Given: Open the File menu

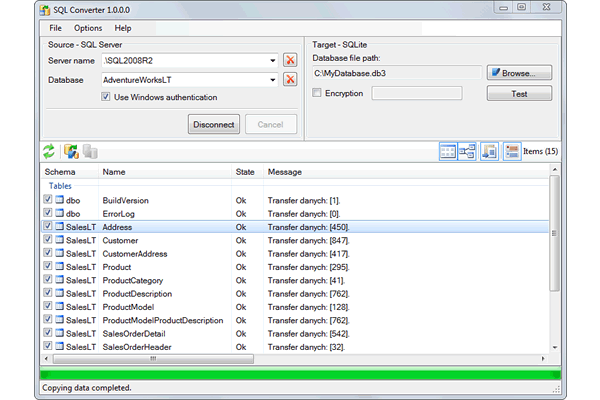Looking at the screenshot, I should 55,28.
